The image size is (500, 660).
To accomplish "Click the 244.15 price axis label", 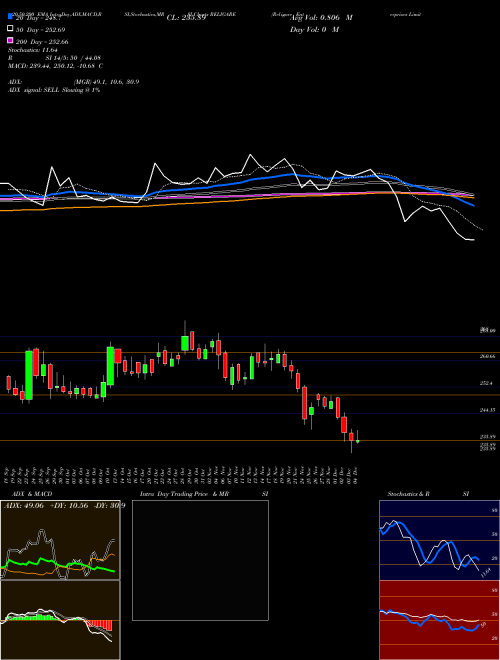I will click(x=487, y=410).
